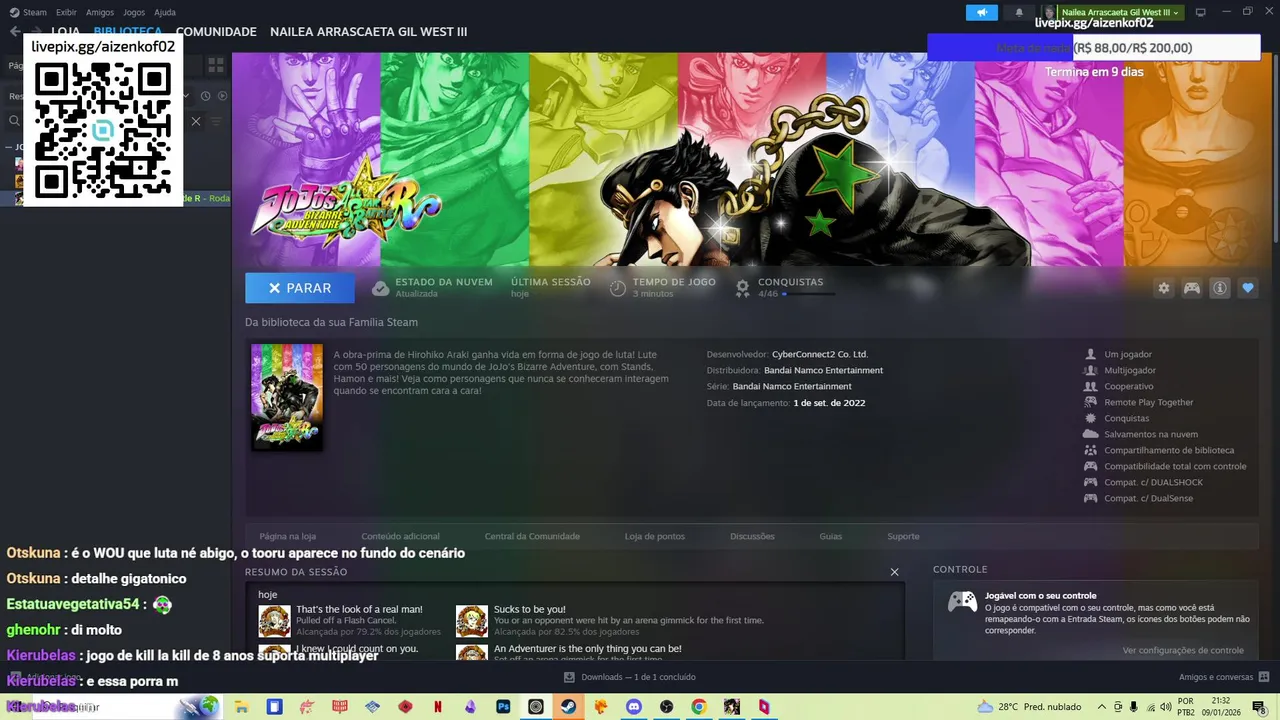
Task: Switch to Big Picture mode icon
Action: pos(1200,12)
